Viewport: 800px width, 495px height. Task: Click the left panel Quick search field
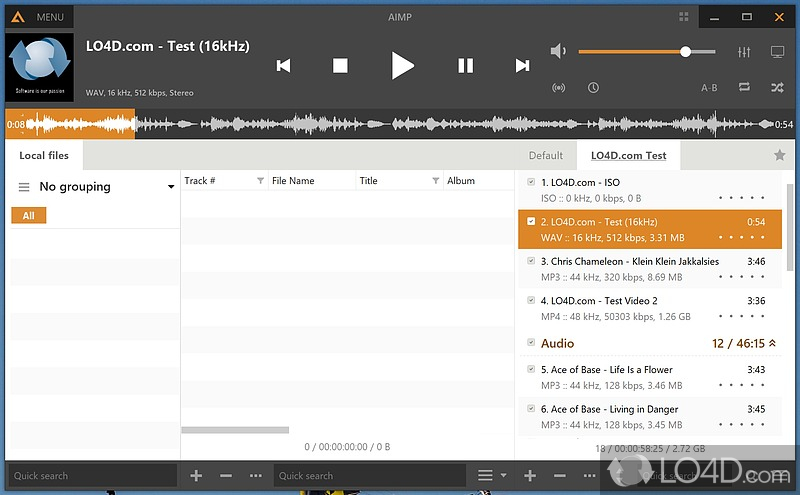click(92, 476)
